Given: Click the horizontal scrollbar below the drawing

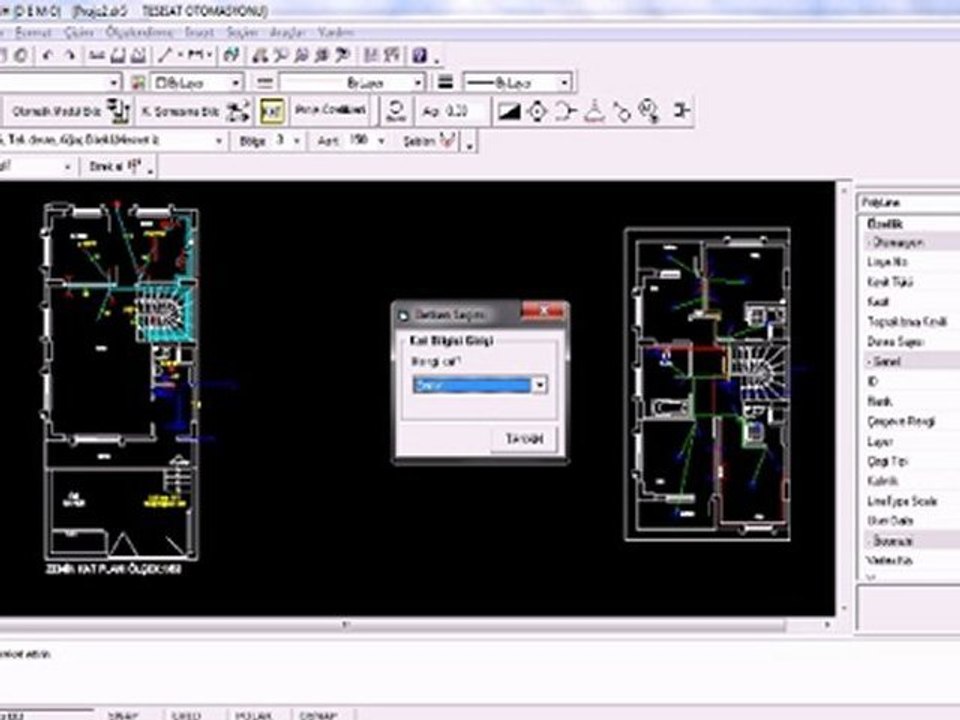Looking at the screenshot, I should point(392,625).
